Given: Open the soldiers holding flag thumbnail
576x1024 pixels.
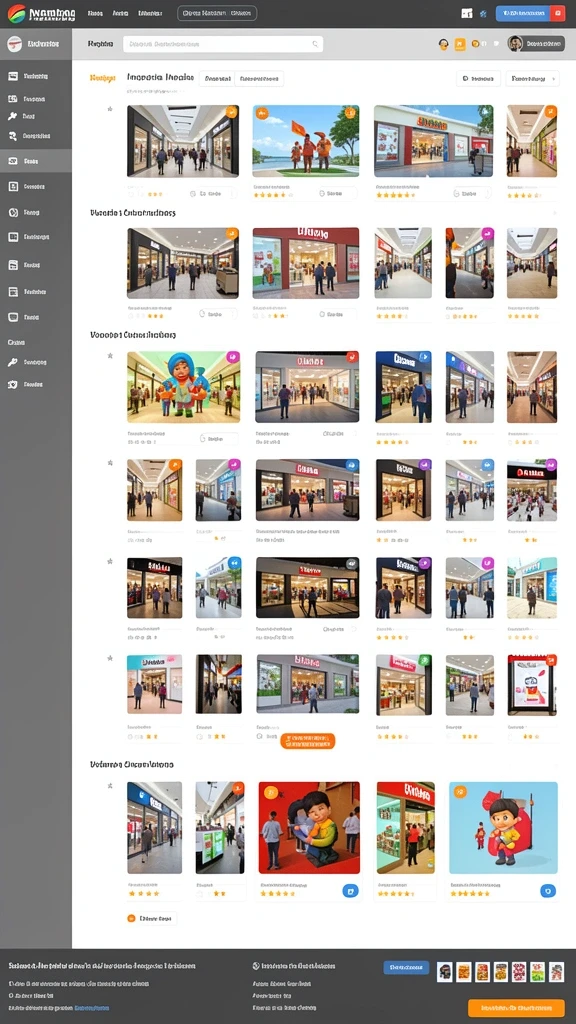Looking at the screenshot, I should pos(306,140).
